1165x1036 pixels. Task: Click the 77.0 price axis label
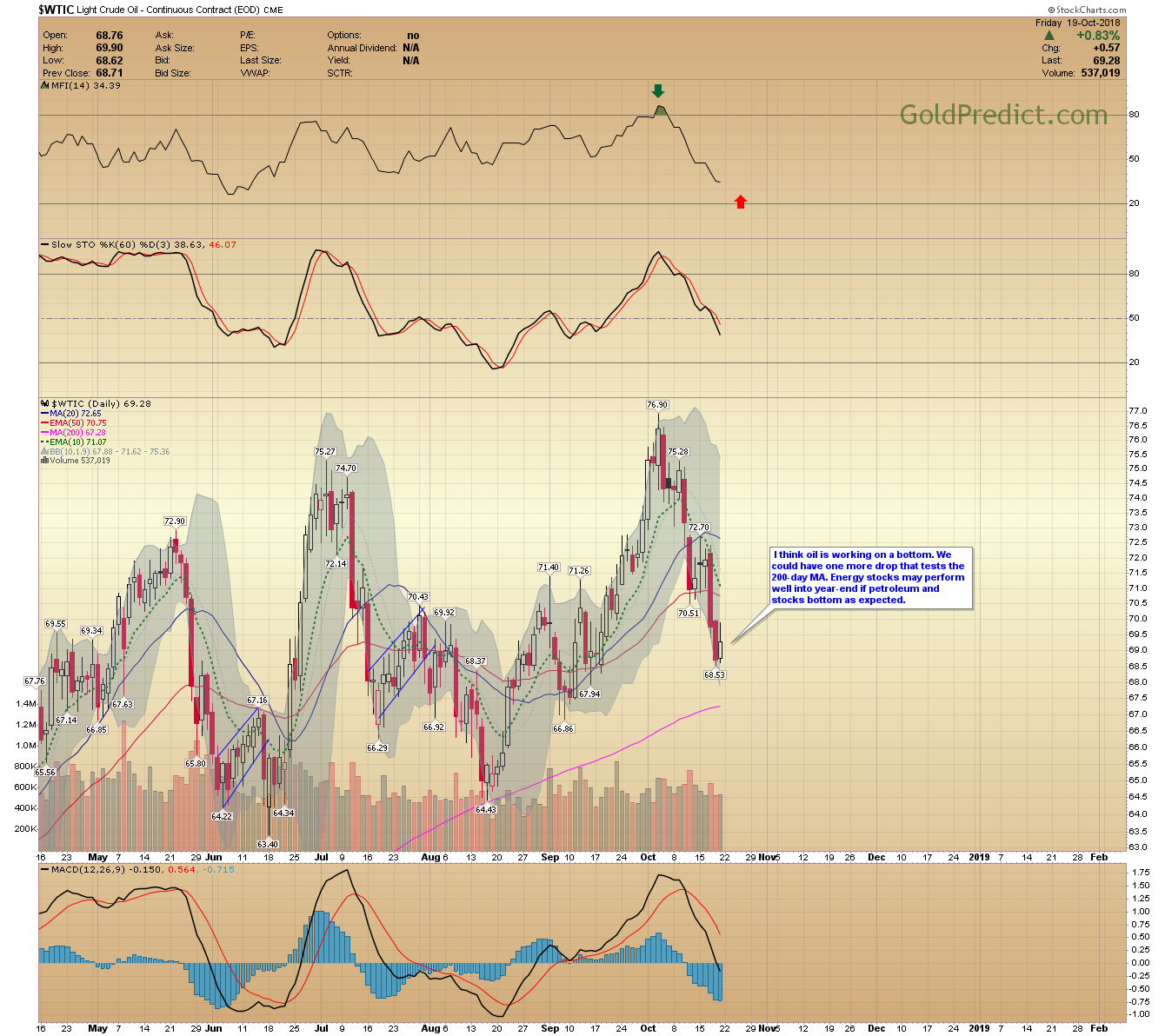1136,411
